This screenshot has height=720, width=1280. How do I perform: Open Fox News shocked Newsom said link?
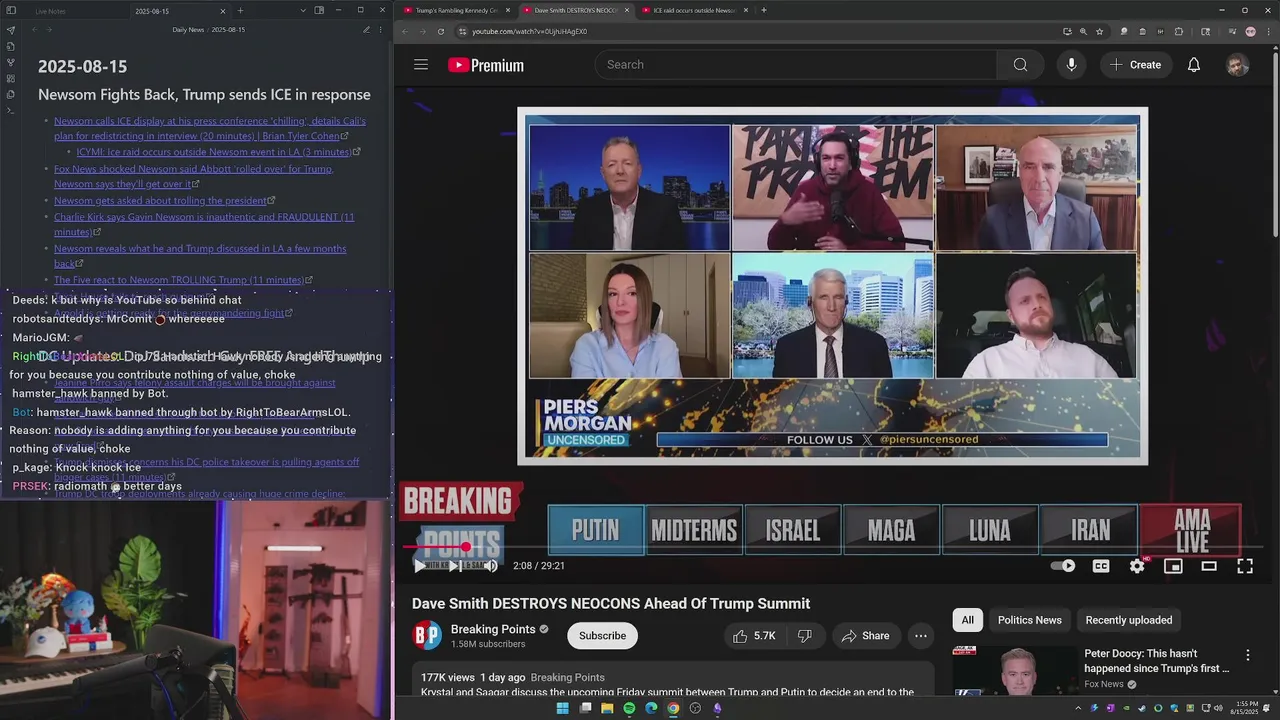(x=193, y=176)
